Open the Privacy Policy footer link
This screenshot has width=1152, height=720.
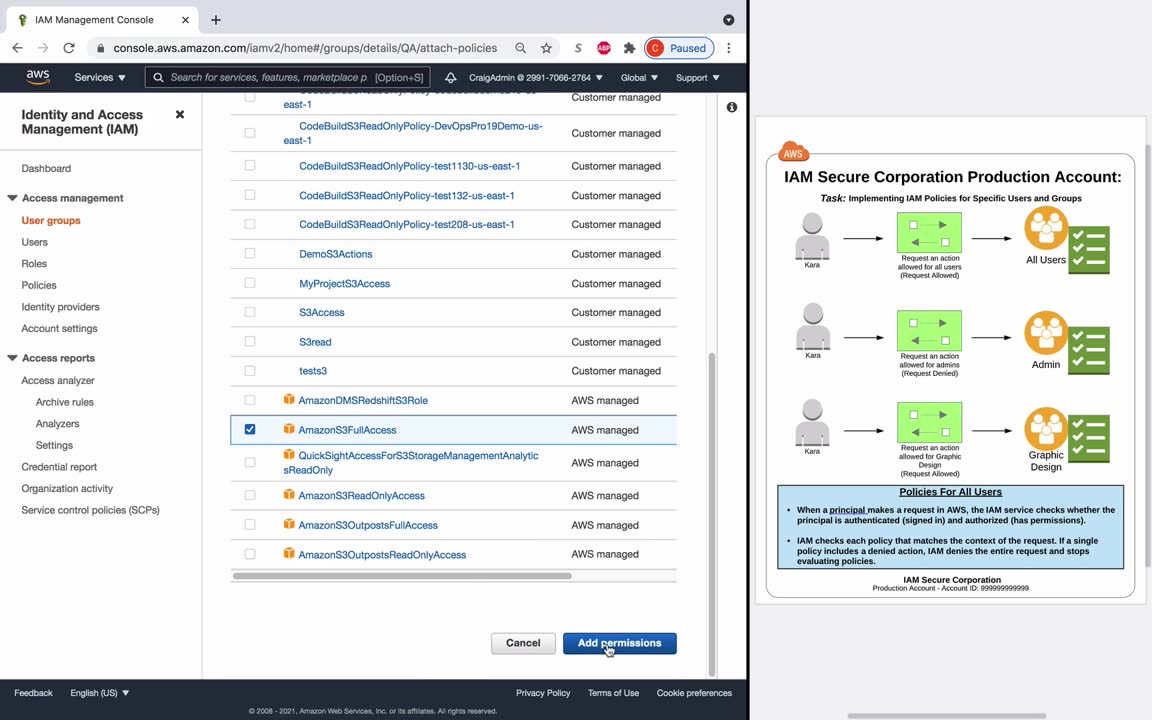[543, 693]
